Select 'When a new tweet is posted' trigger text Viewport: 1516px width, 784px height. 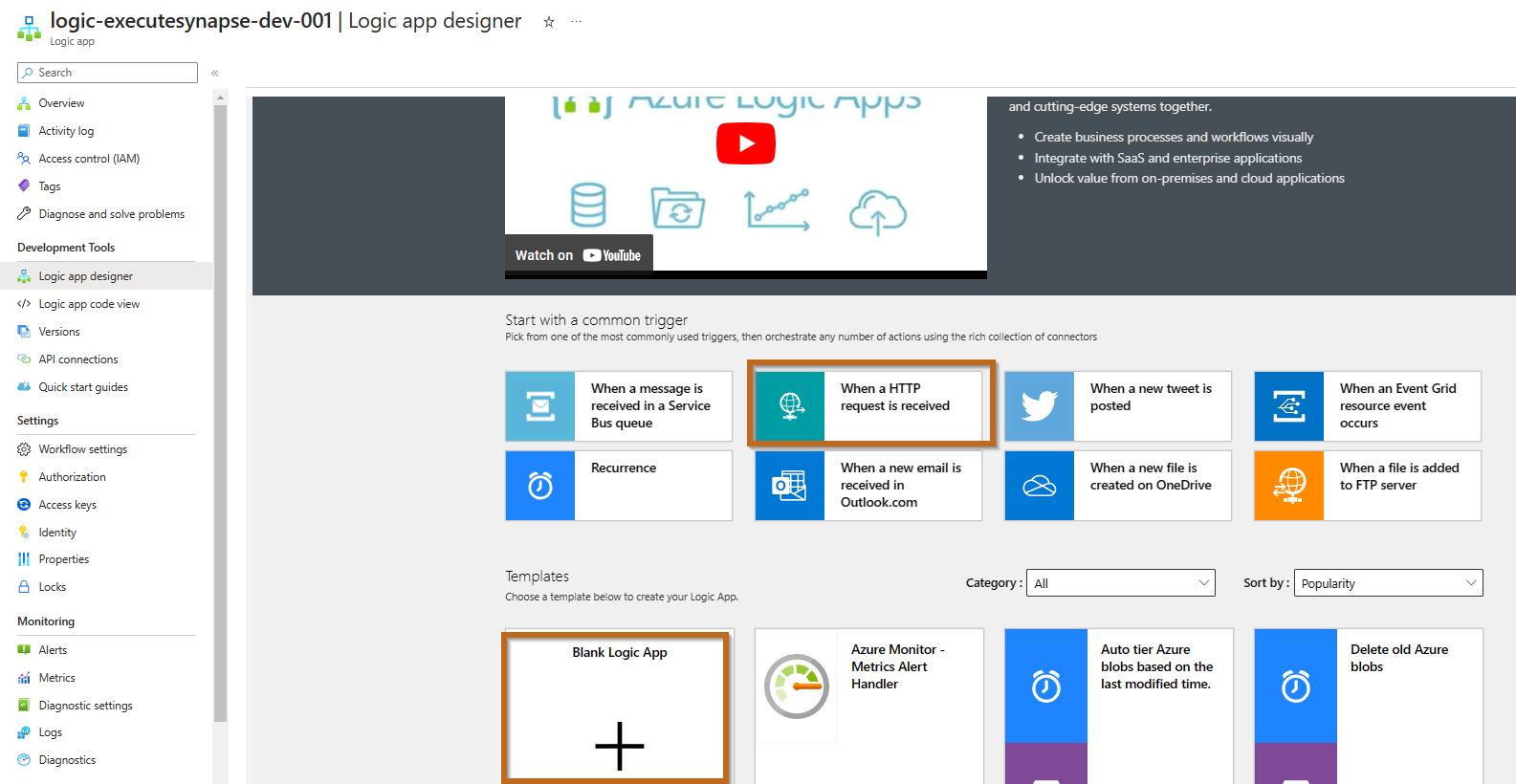1151,397
